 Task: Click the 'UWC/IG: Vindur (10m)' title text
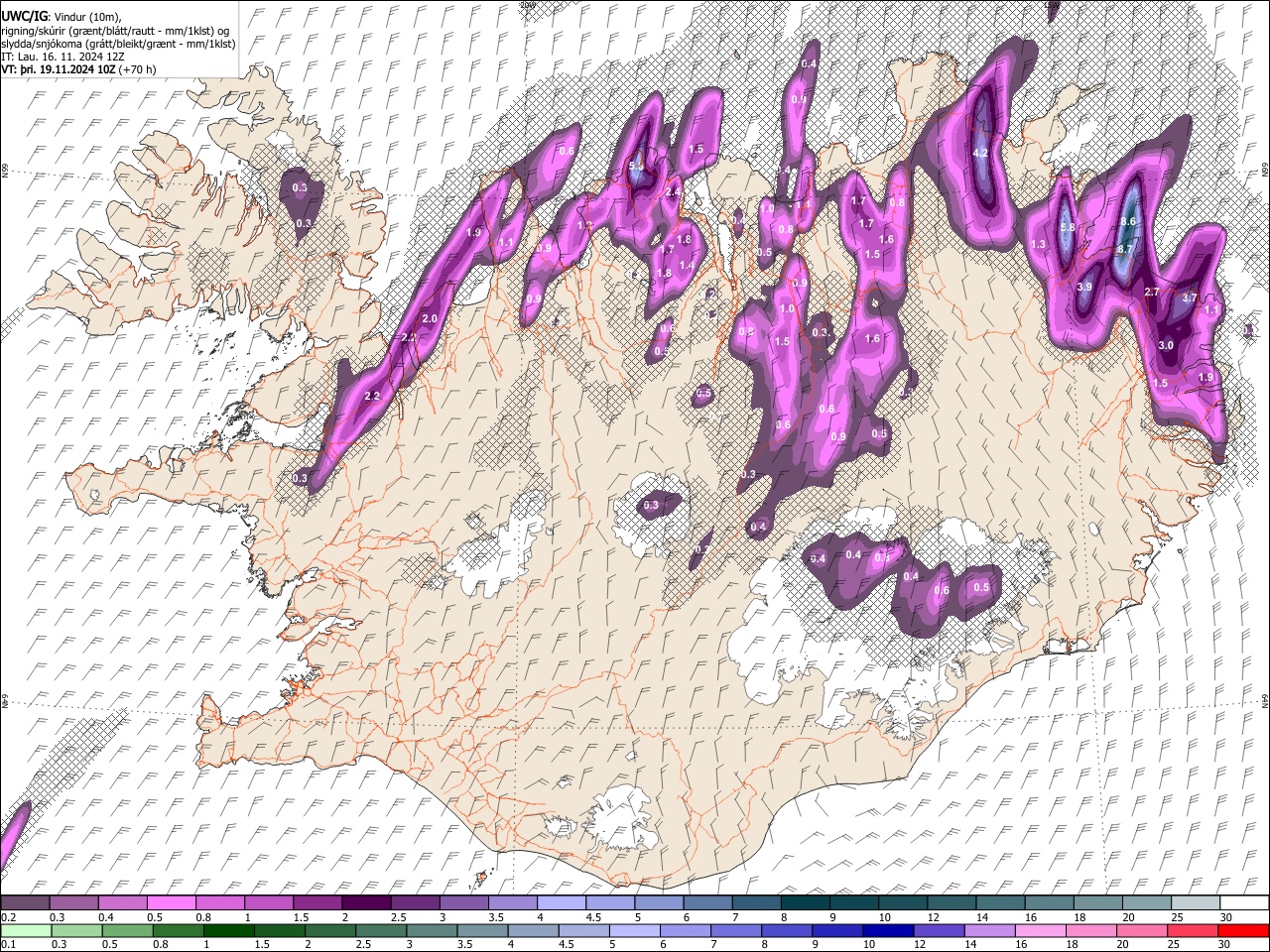pos(62,16)
